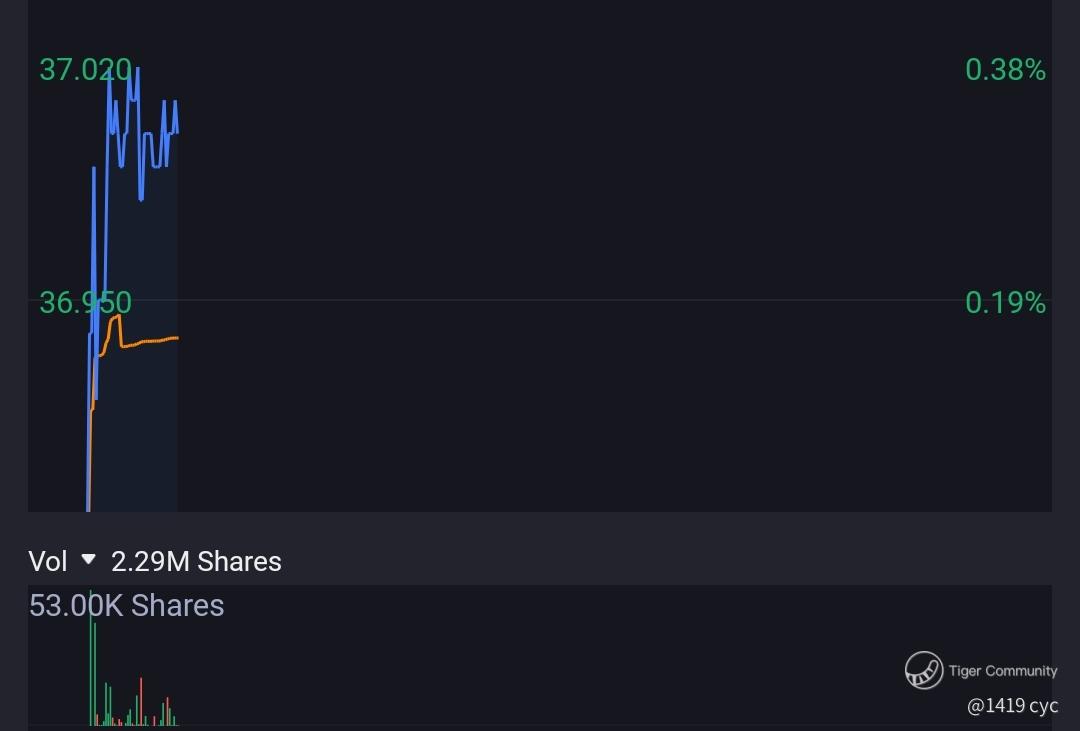Screen dimensions: 1080x731
Task: Click the deepest dip of the blue price line
Action: click(141, 198)
